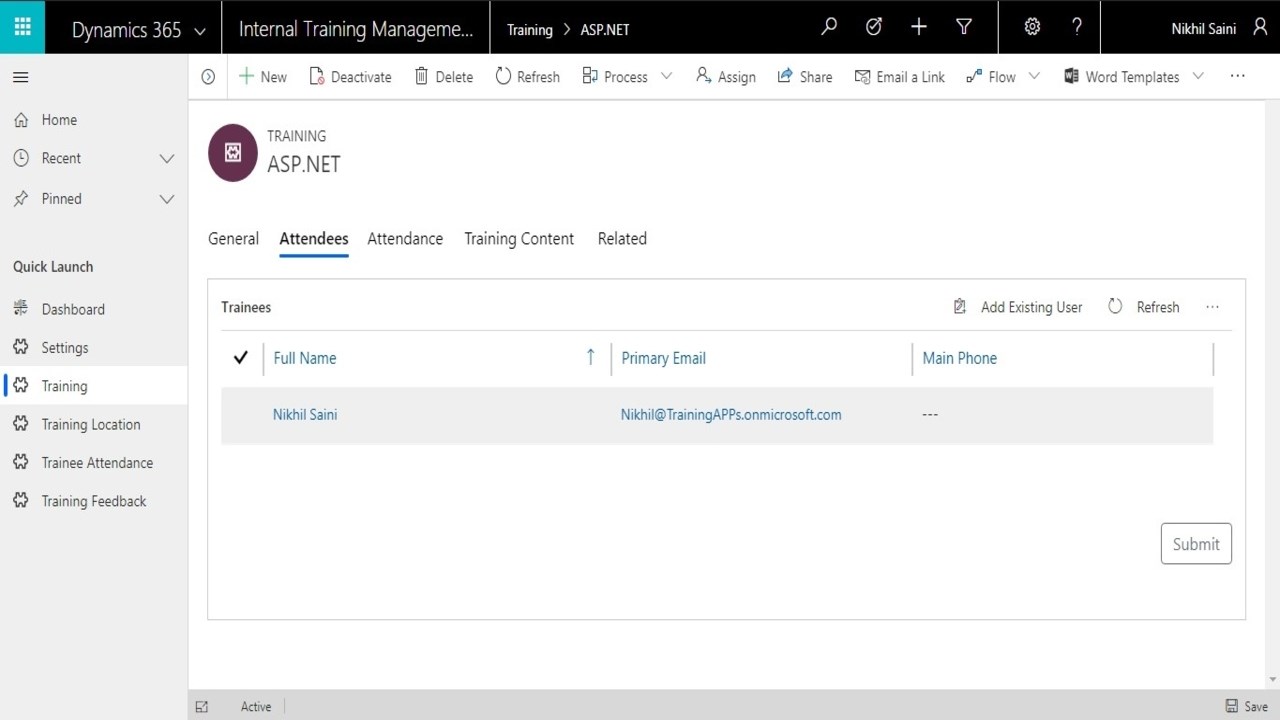This screenshot has height=720, width=1280.
Task: Open Settings in Quick Launch
Action: (x=94, y=348)
